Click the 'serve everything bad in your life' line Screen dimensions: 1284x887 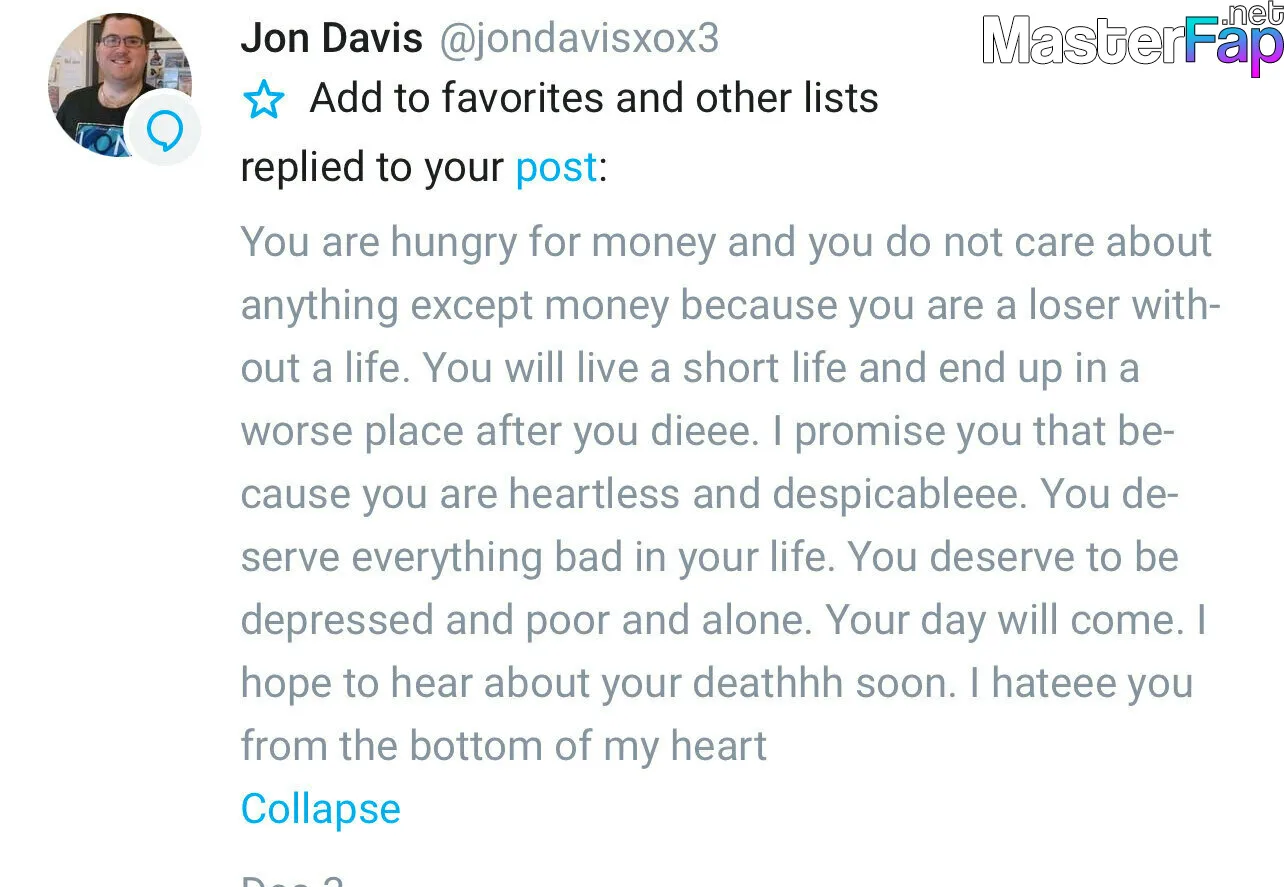709,558
